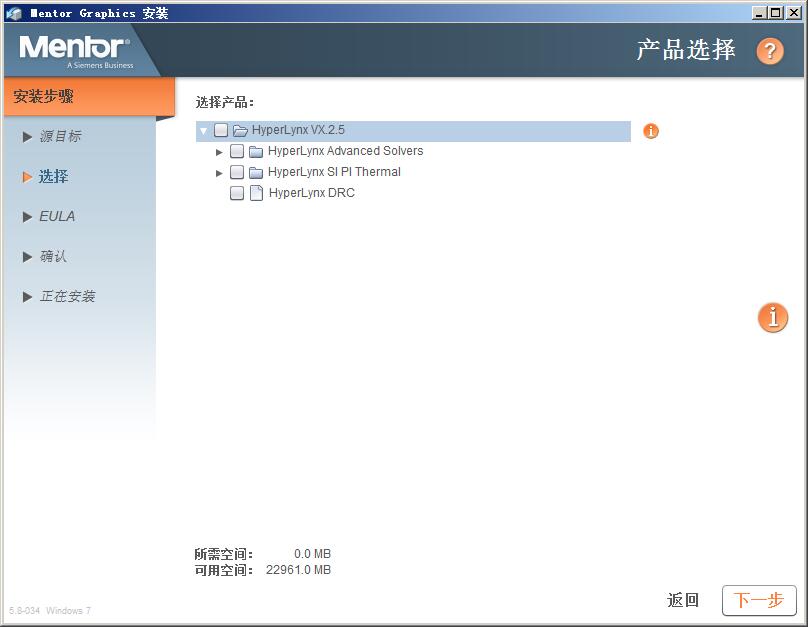This screenshot has height=627, width=808.
Task: Open the orange help question mark icon
Action: pyautogui.click(x=770, y=50)
